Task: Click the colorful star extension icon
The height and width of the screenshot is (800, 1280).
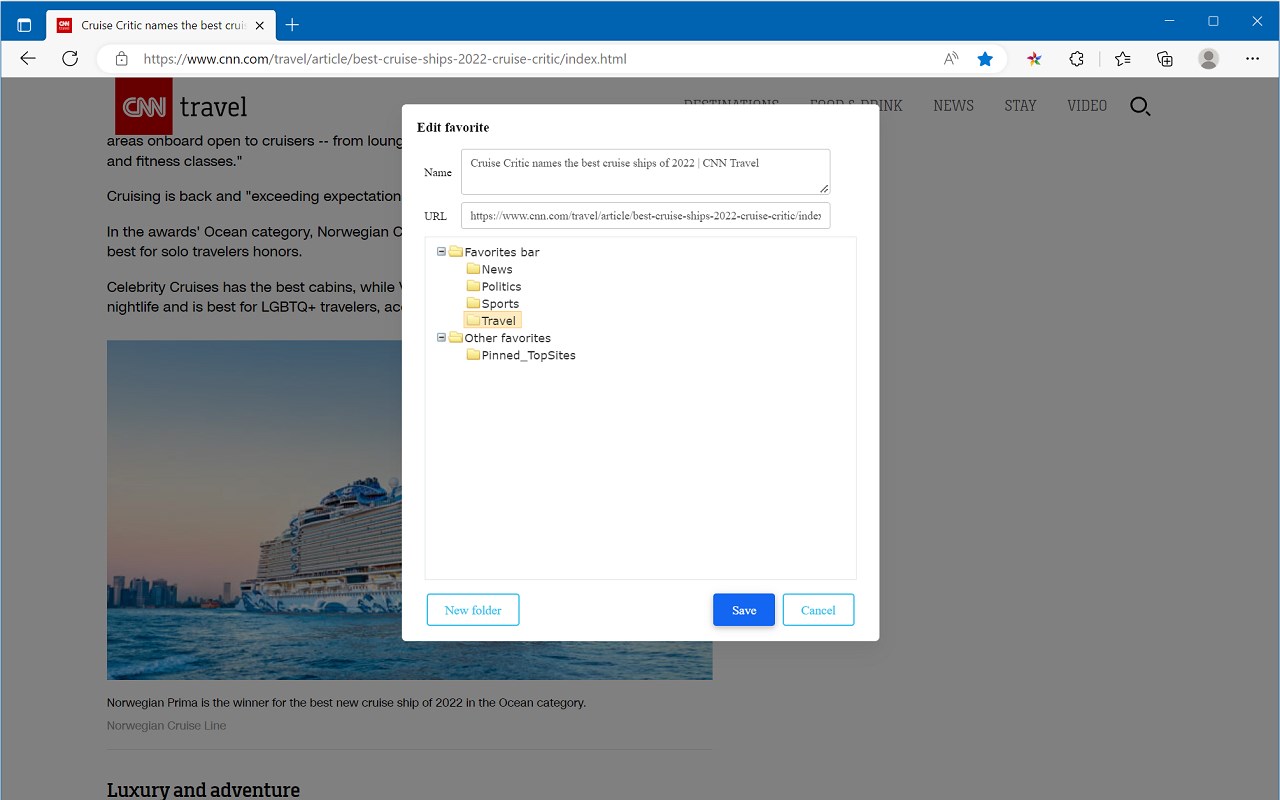Action: 1034,59
